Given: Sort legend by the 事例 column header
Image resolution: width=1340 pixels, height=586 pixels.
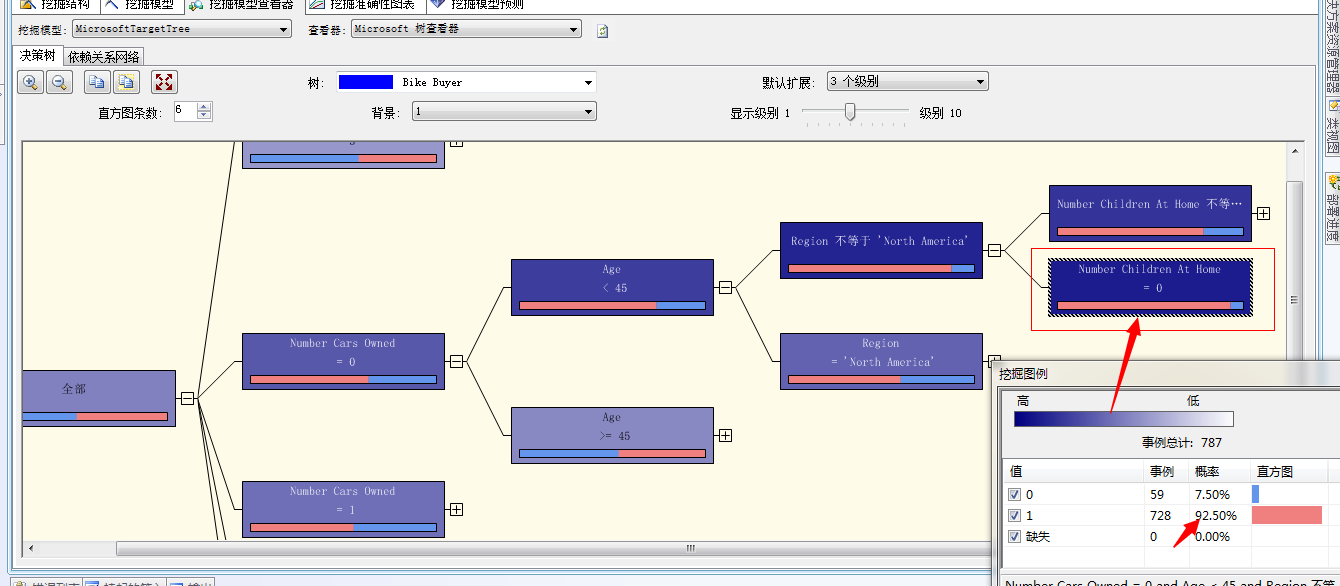Looking at the screenshot, I should coord(1167,471).
